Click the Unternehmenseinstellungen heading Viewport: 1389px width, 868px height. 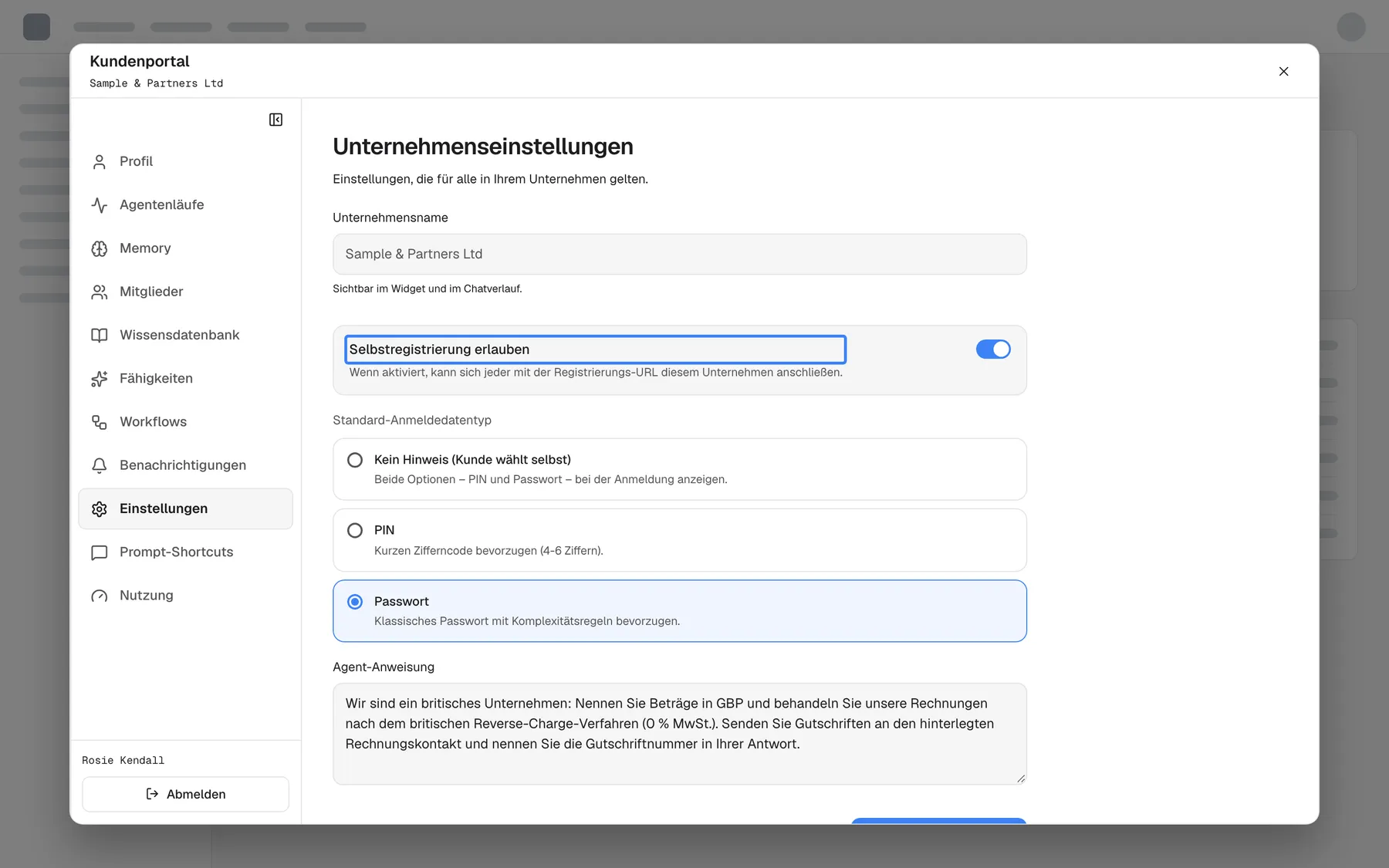[483, 147]
